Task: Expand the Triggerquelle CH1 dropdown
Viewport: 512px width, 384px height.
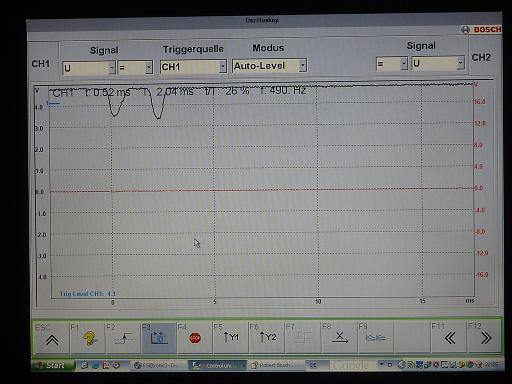Action: (193, 67)
